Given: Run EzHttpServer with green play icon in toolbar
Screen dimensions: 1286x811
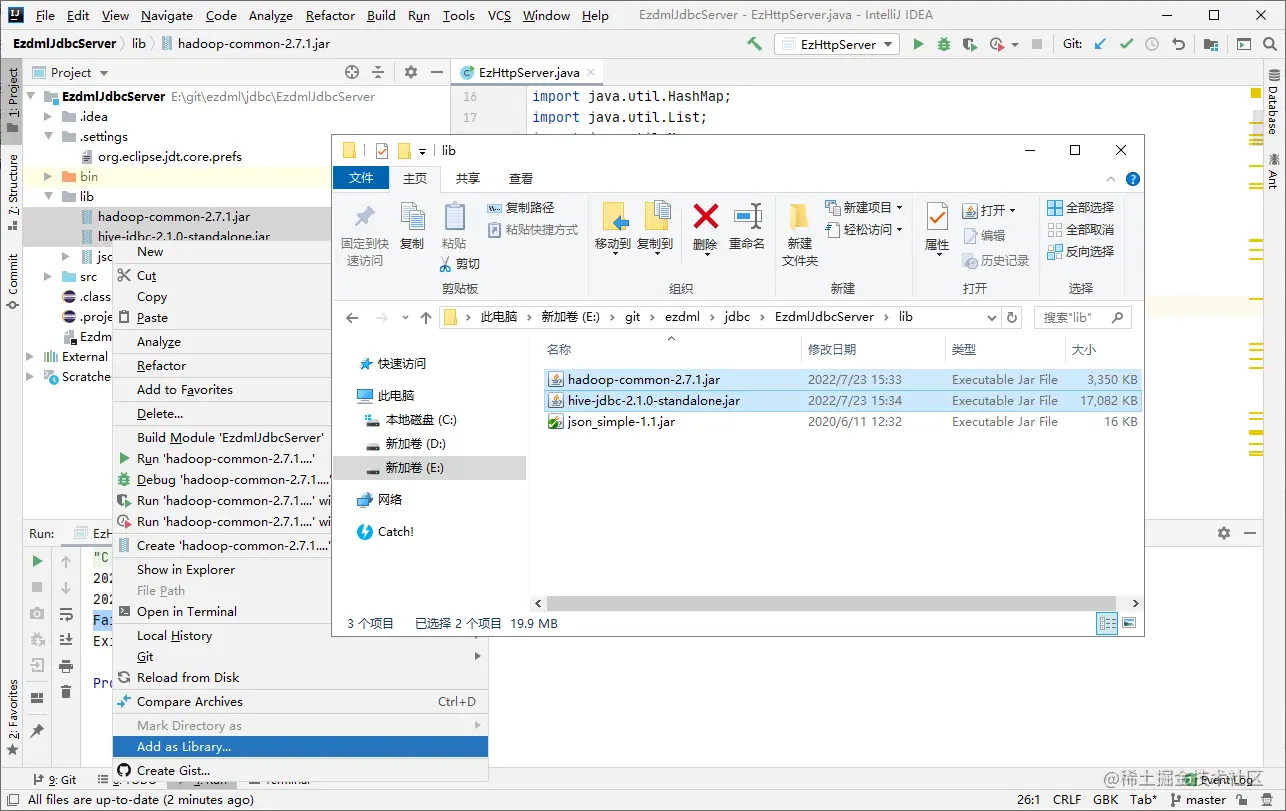Looking at the screenshot, I should coord(918,44).
